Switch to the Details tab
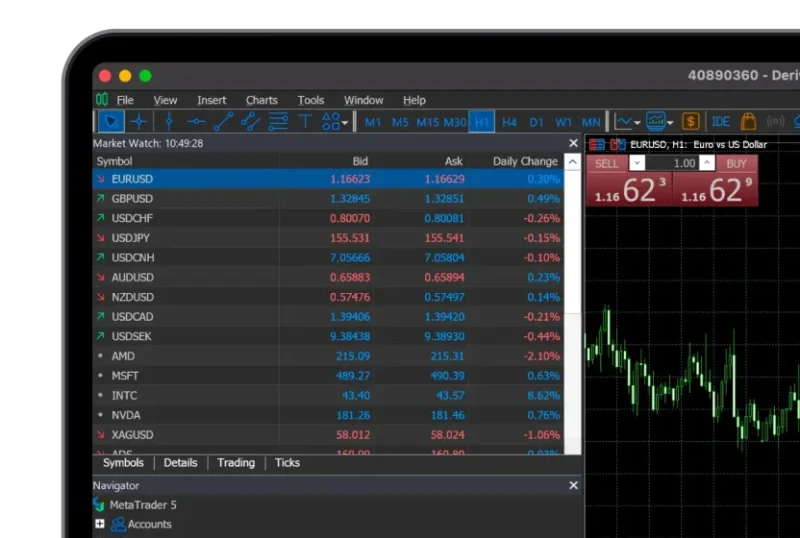800x538 pixels. (180, 463)
